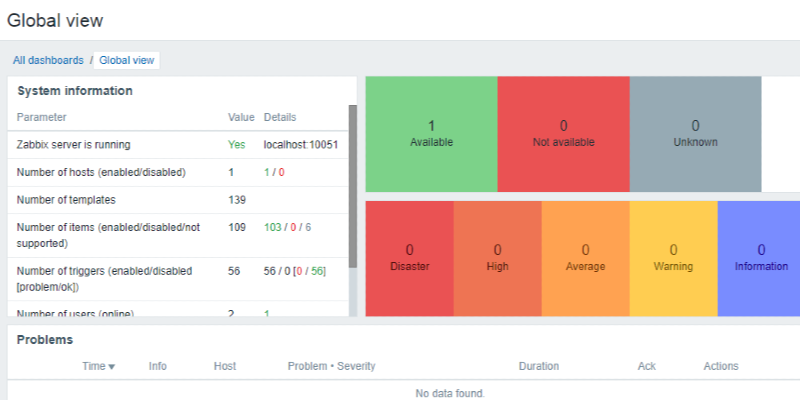This screenshot has width=800, height=400.
Task: Open the All dashboards breadcrumb link
Action: coord(47,60)
